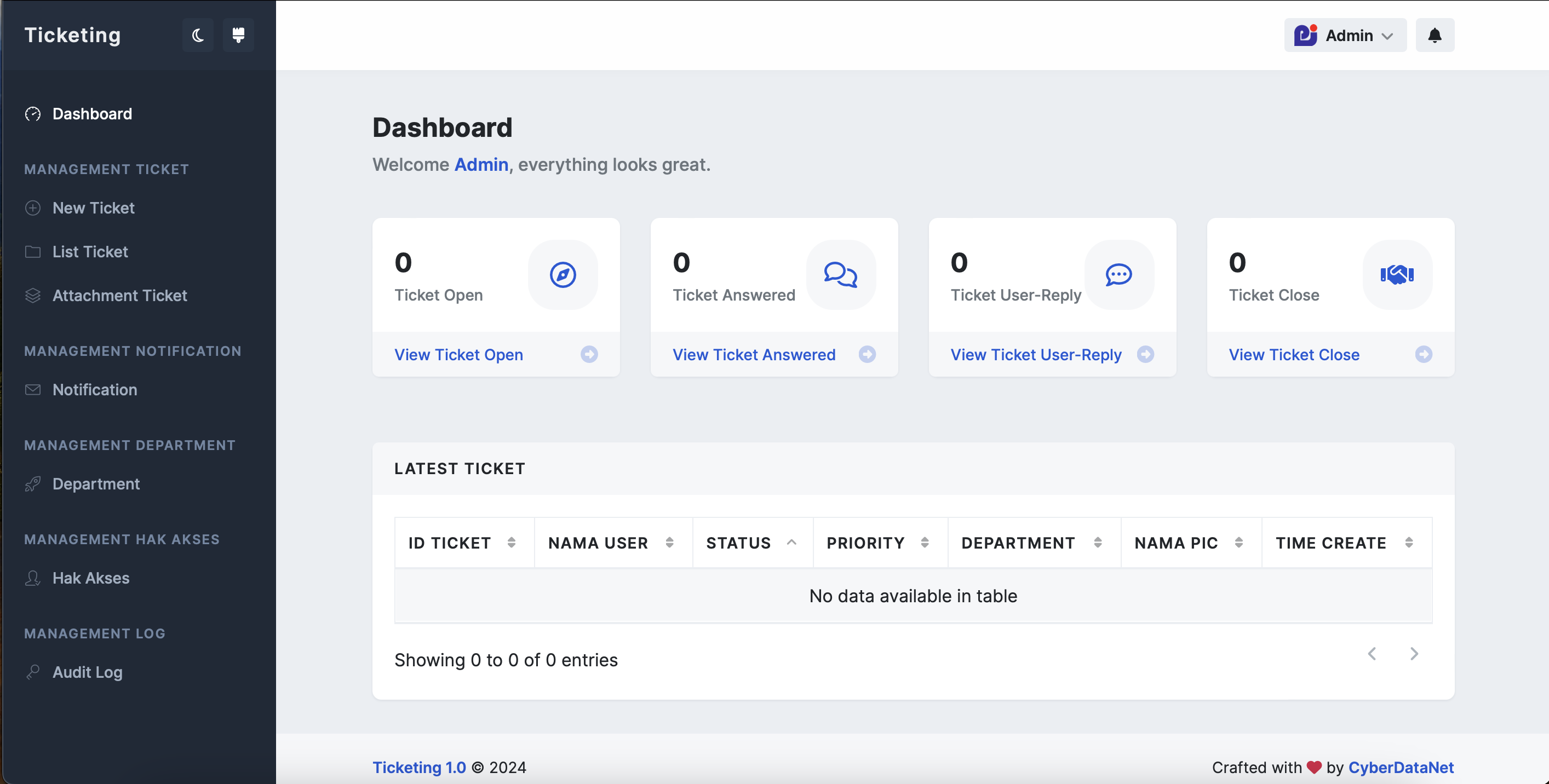Click the handshake Ticket Close icon

1396,275
